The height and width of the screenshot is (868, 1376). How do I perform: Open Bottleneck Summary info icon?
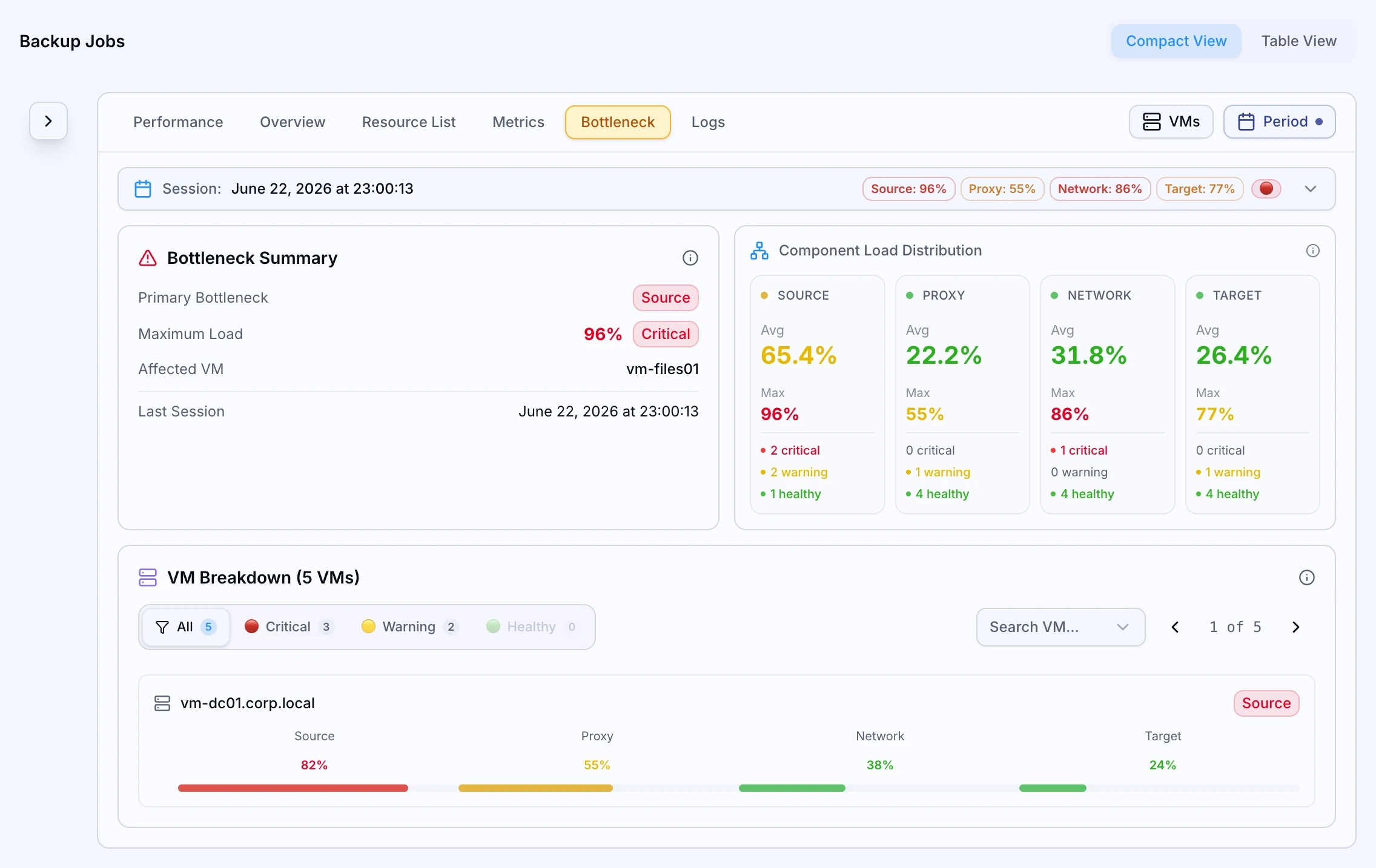690,258
